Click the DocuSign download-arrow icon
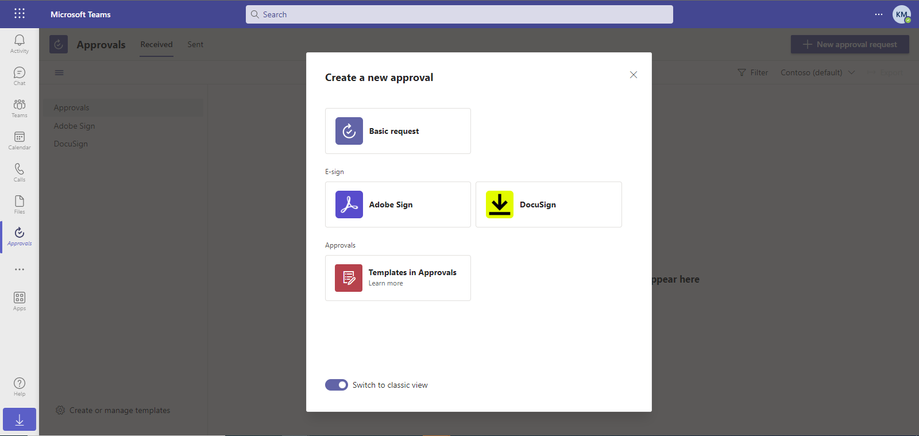This screenshot has height=436, width=919. click(x=499, y=205)
